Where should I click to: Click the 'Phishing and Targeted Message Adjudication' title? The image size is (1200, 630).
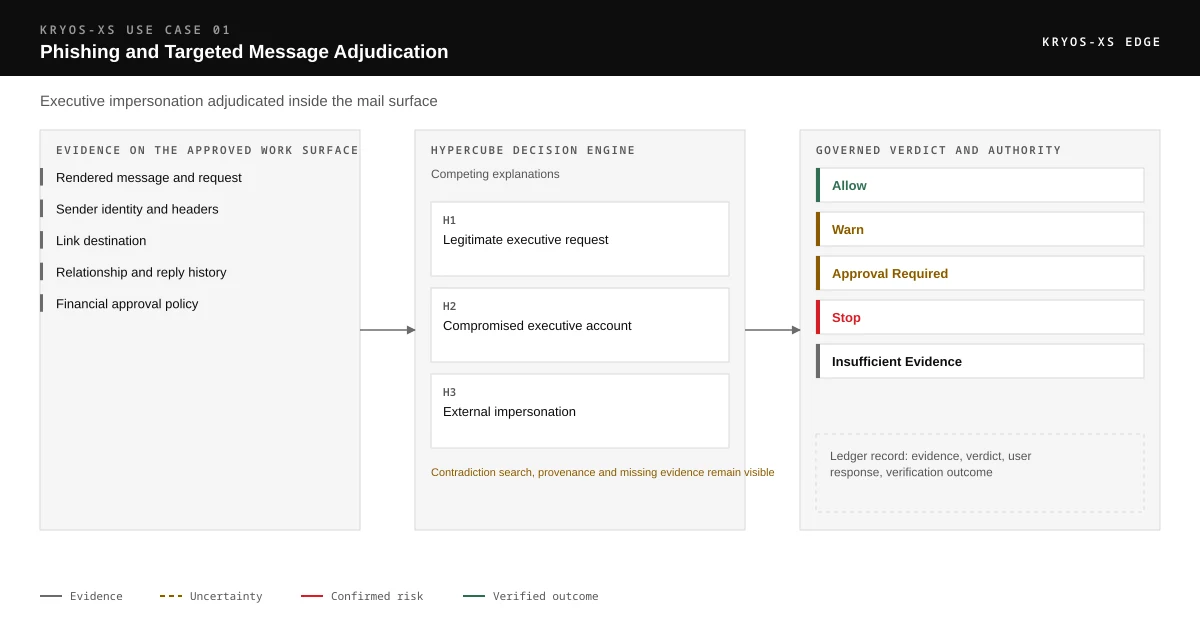pyautogui.click(x=244, y=52)
